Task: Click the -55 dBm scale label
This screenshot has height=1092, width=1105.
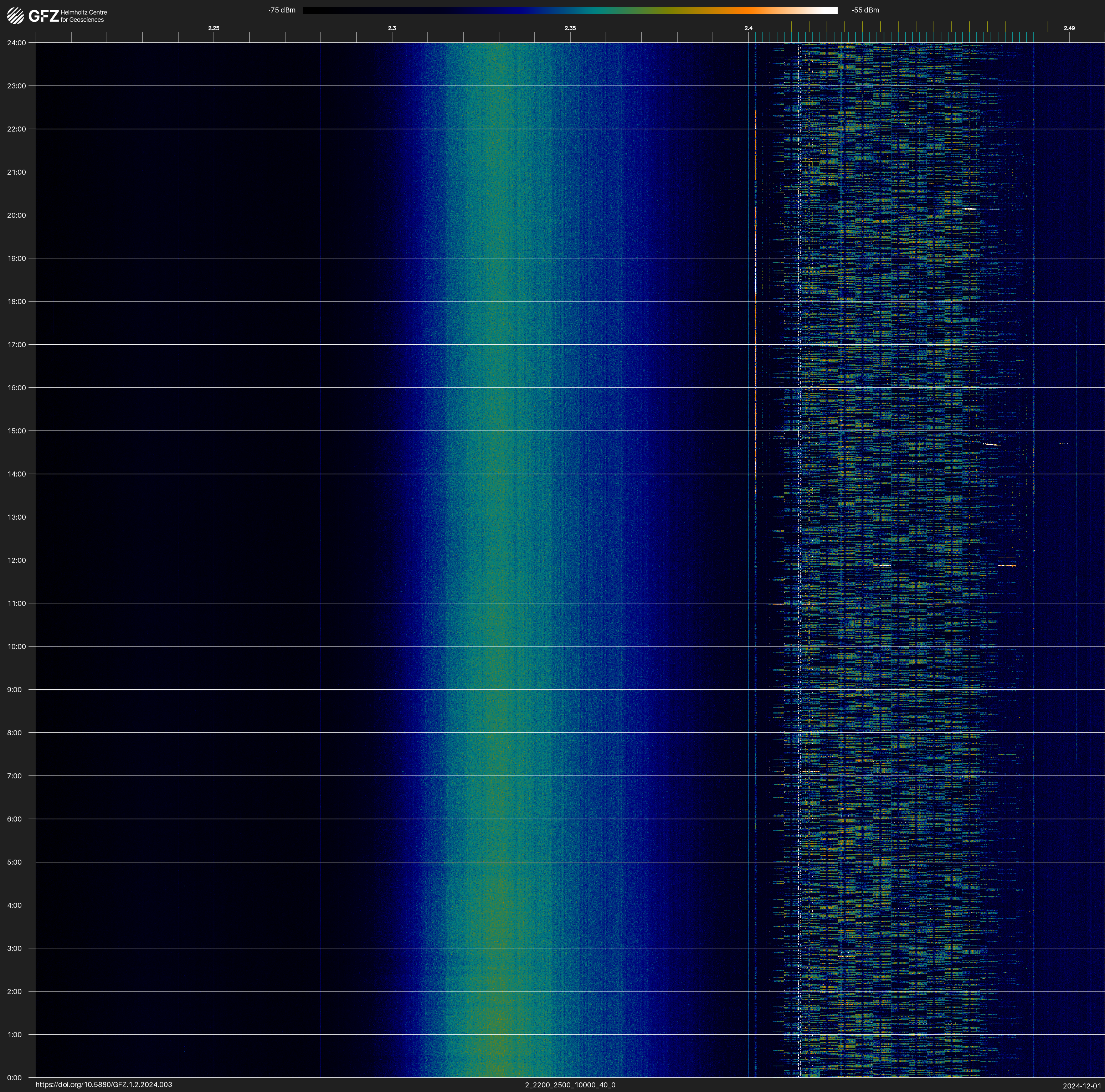Action: [x=865, y=10]
